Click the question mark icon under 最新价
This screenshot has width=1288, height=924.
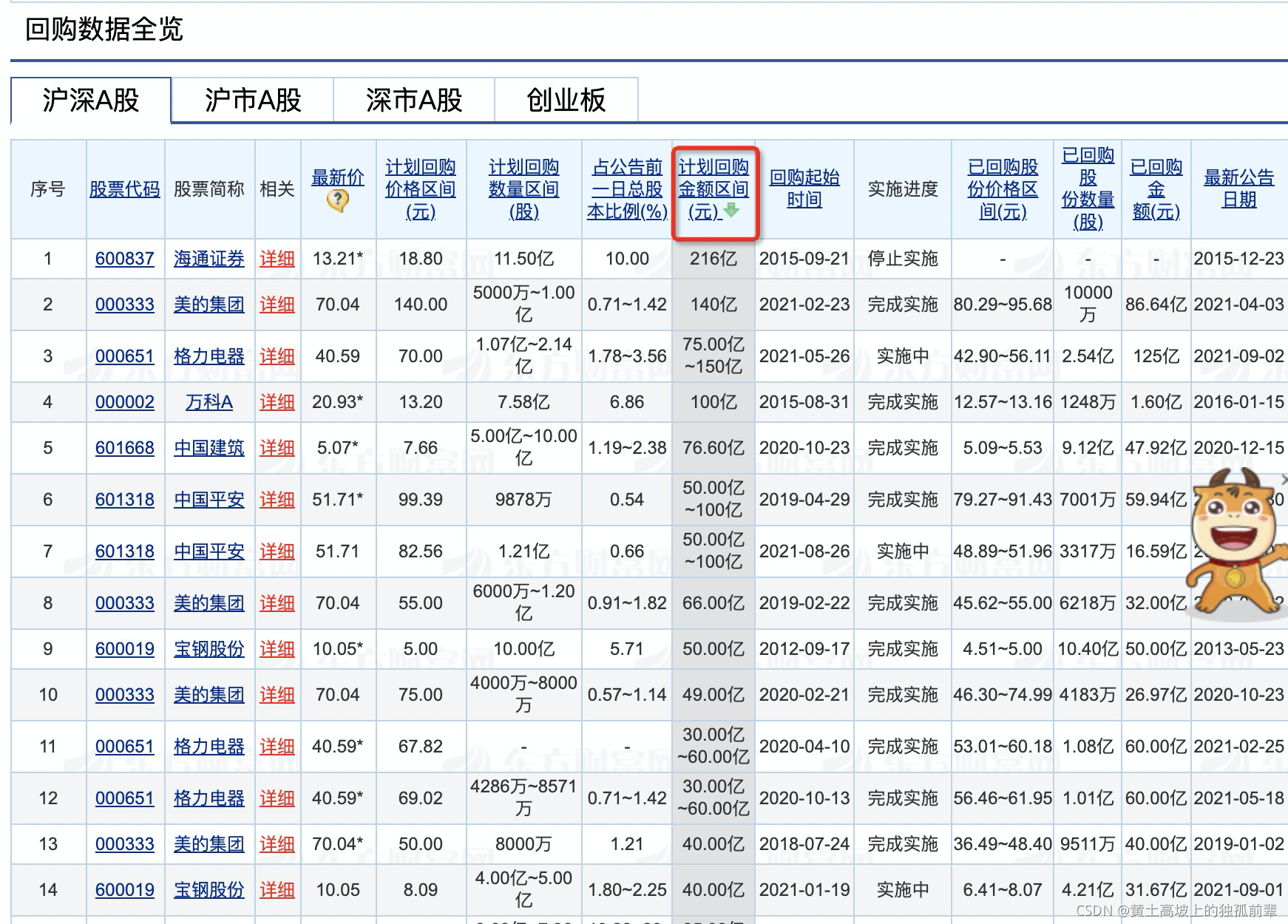click(338, 200)
